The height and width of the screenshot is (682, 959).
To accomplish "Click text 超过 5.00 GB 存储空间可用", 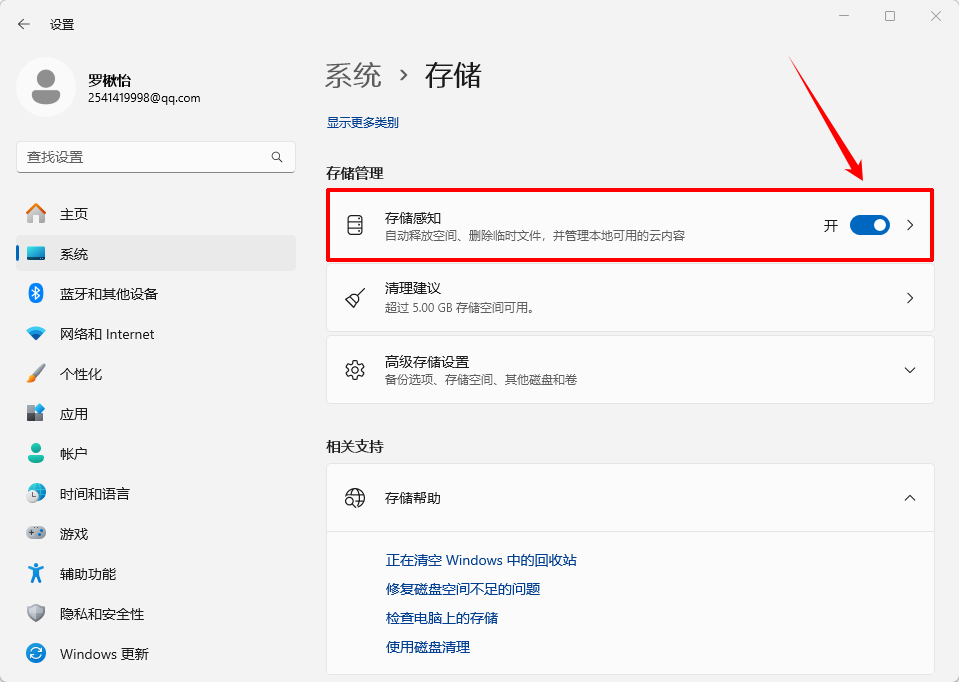I will click(x=459, y=308).
